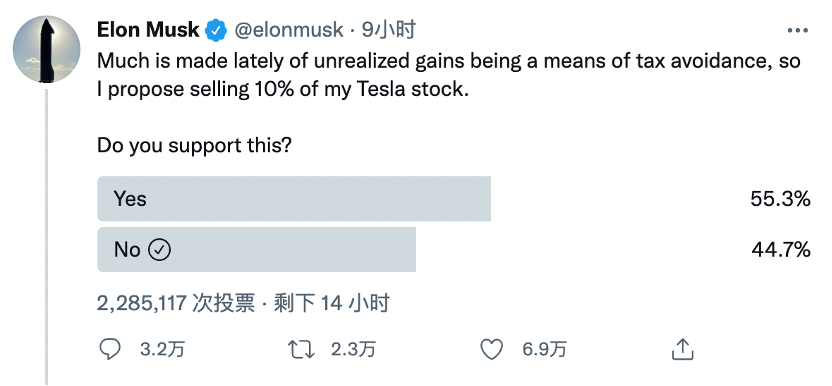Click the 9小时 timestamp

[x=388, y=30]
